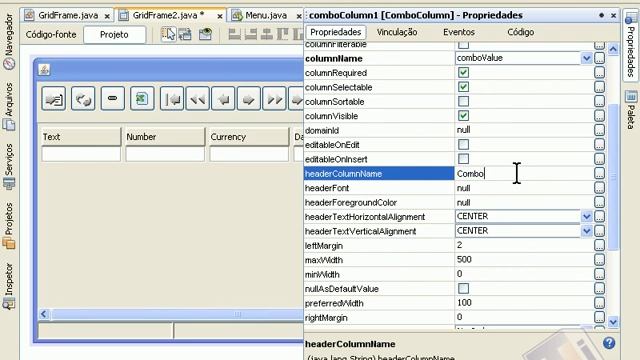Toggle the columnRequired checkbox
Image resolution: width=640 pixels, height=360 pixels.
[x=463, y=73]
